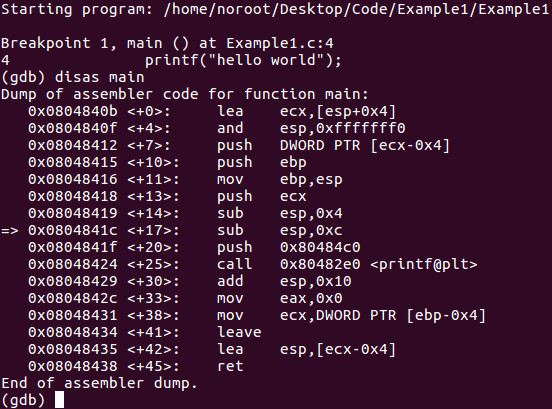Click the operand 0xfffffff0
Viewport: 552px width, 409px height.
click(x=360, y=128)
